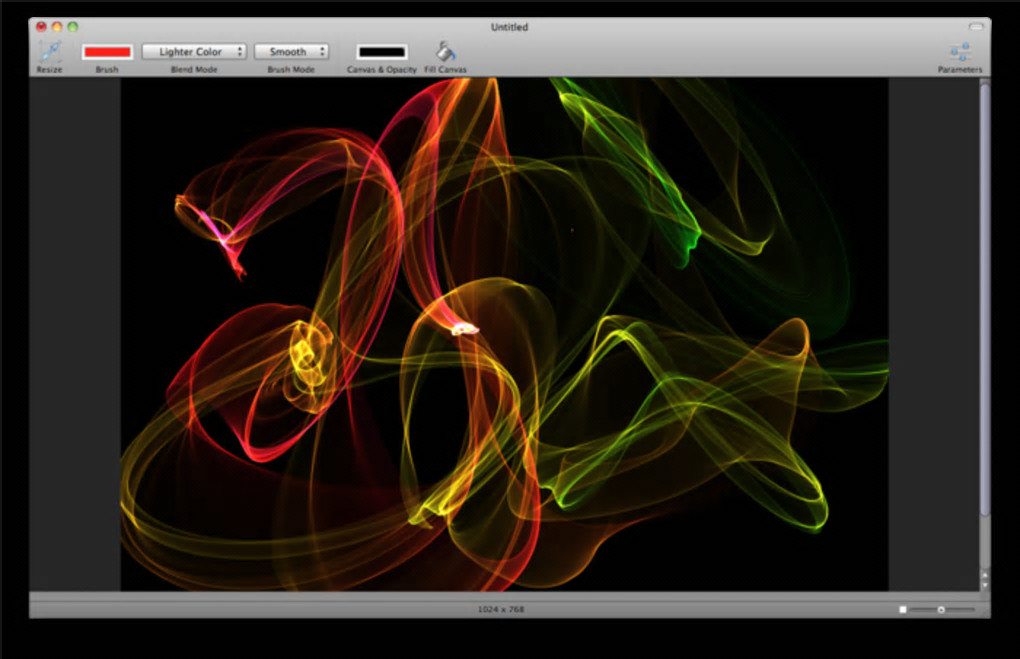Click the zoom slider knob at bottom right
This screenshot has height=659, width=1020.
tap(941, 610)
